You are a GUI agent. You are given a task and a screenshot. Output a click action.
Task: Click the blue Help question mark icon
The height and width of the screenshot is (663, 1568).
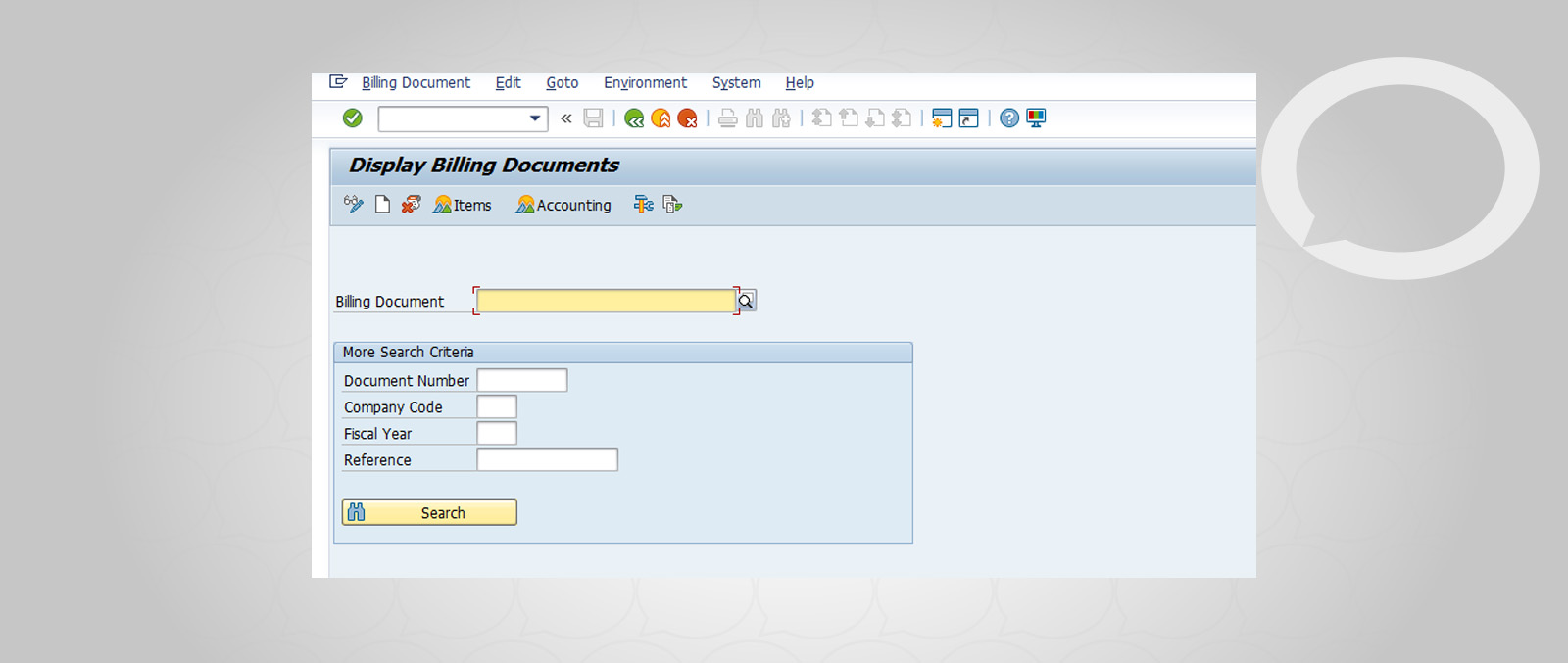coord(1009,118)
